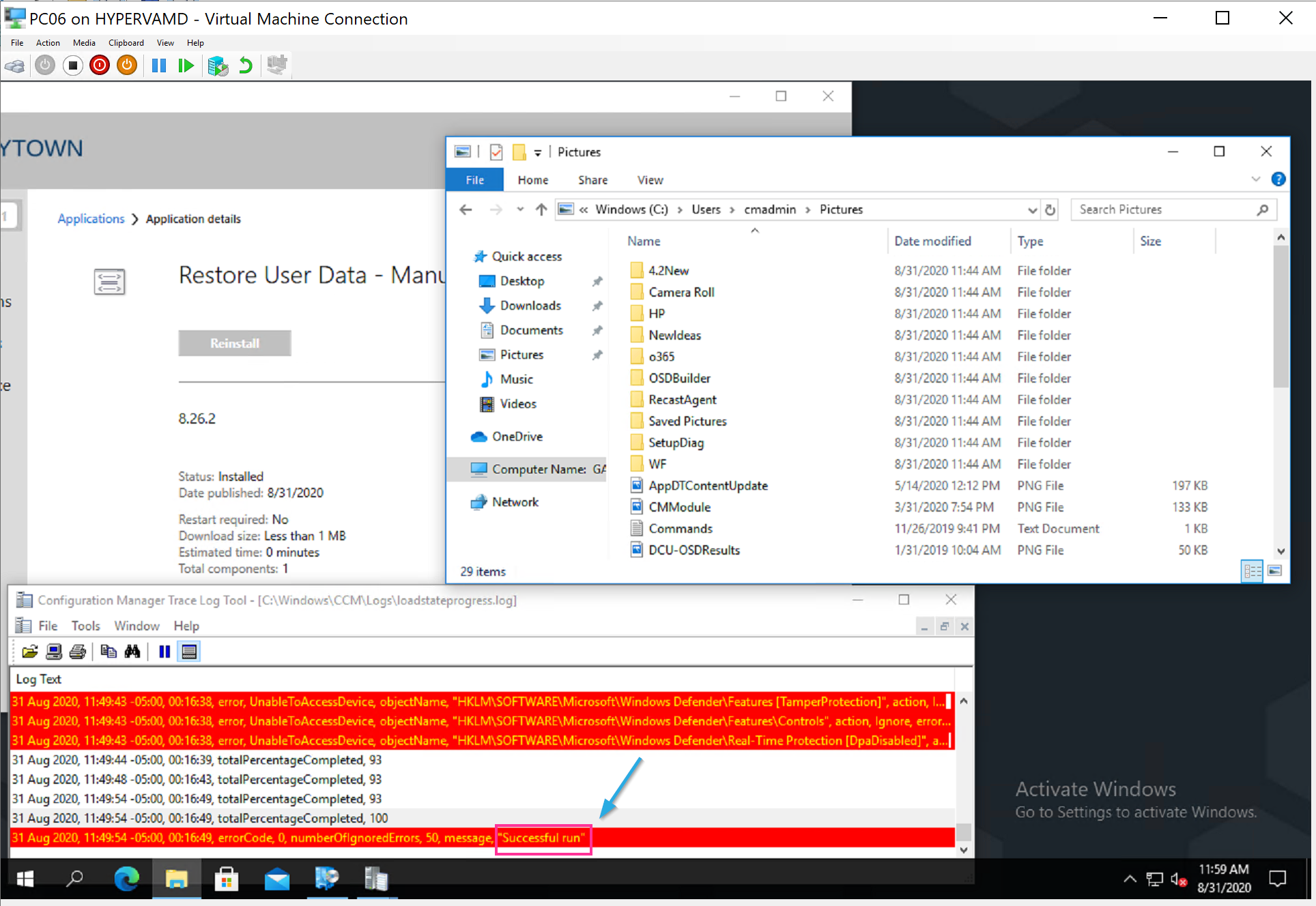This screenshot has height=906, width=1316.
Task: Click the Copy to clipboard icon in CMTrace
Action: point(108,652)
